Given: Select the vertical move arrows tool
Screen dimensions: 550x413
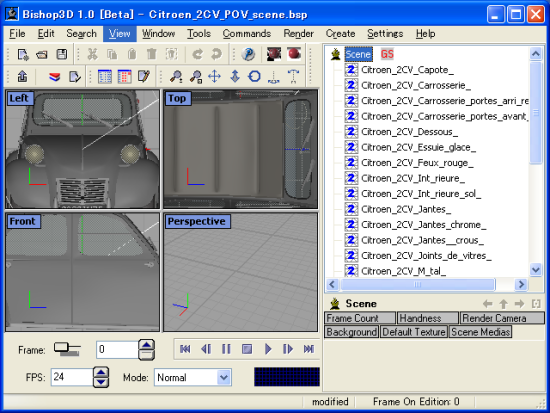Looking at the screenshot, I should coord(235,76).
